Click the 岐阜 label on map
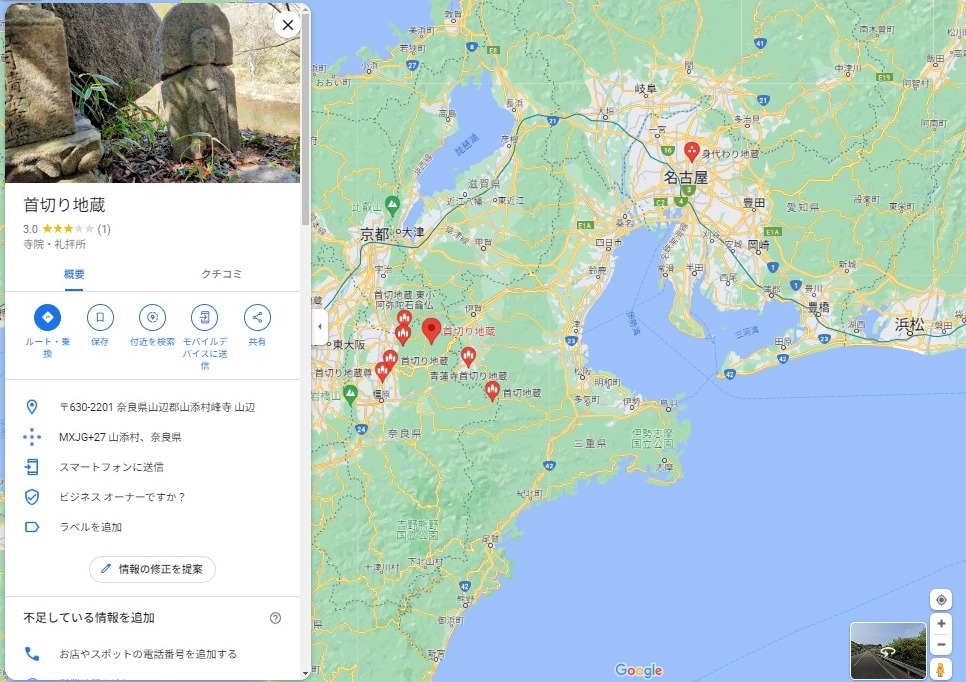The width and height of the screenshot is (966, 682). 646,89
